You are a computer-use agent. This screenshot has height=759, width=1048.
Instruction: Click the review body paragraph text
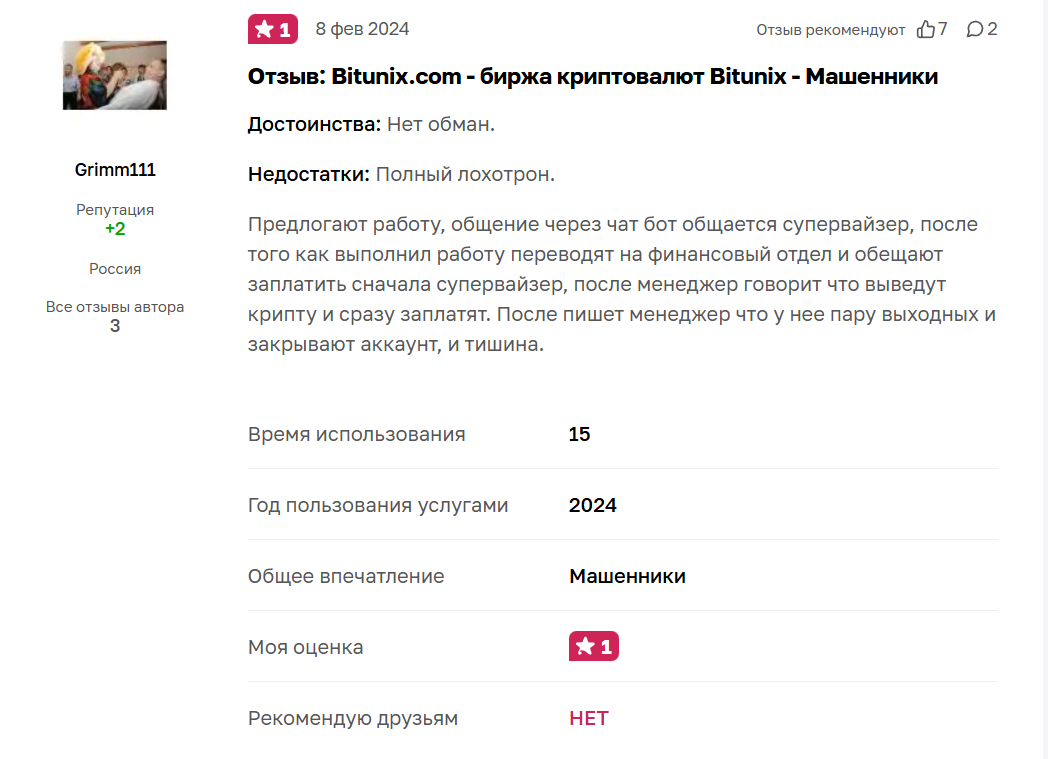(x=612, y=284)
